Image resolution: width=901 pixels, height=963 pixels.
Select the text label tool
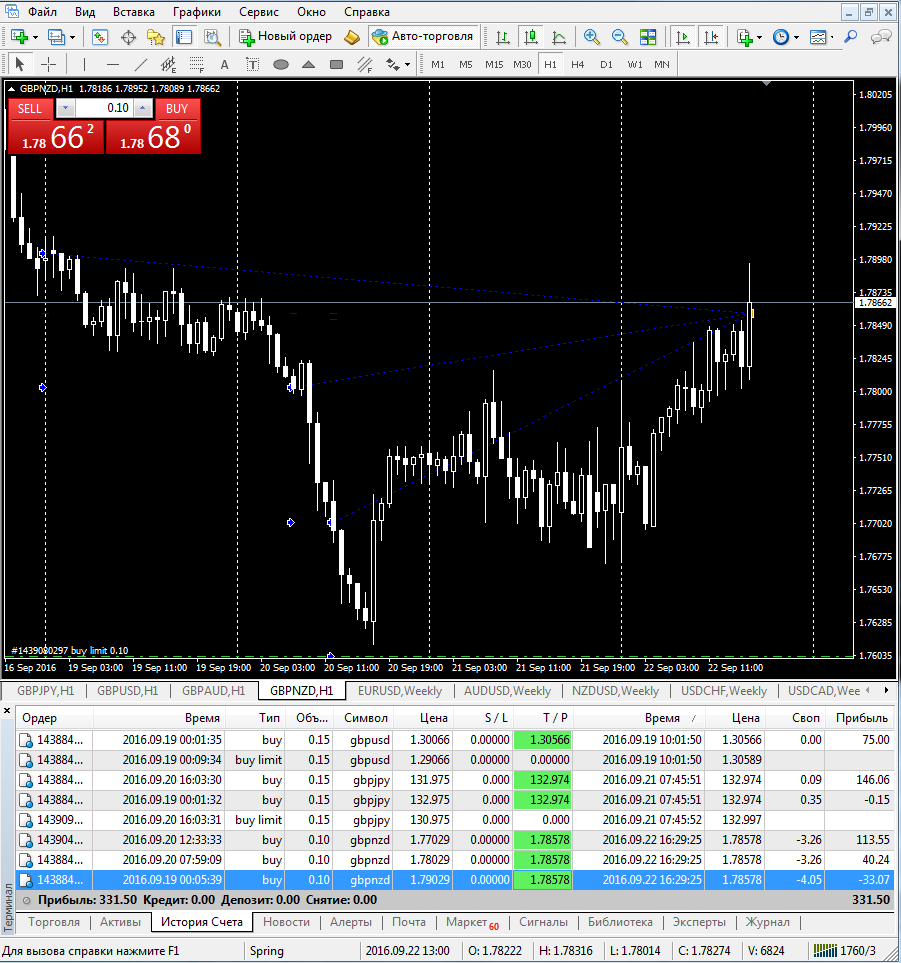(x=252, y=64)
